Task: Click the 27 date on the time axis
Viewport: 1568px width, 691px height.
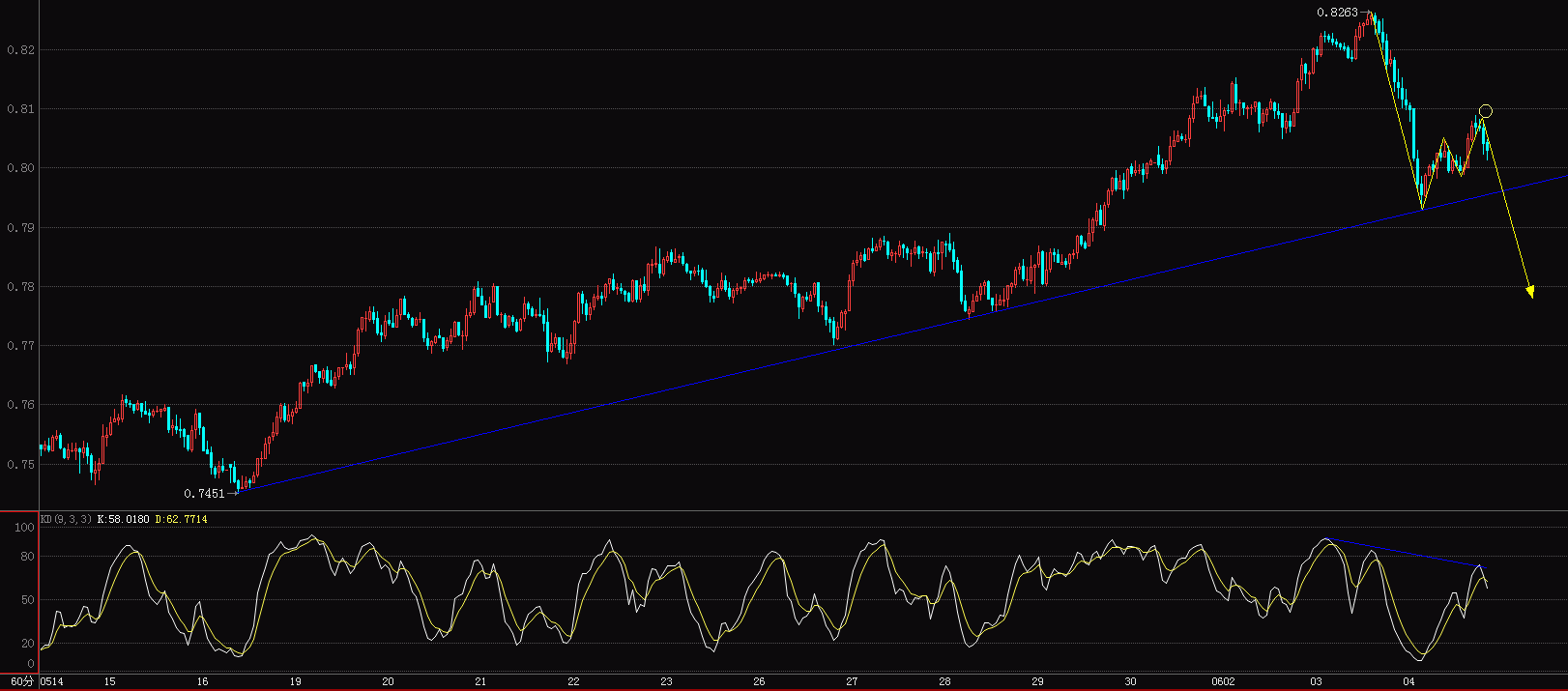Action: coord(852,681)
